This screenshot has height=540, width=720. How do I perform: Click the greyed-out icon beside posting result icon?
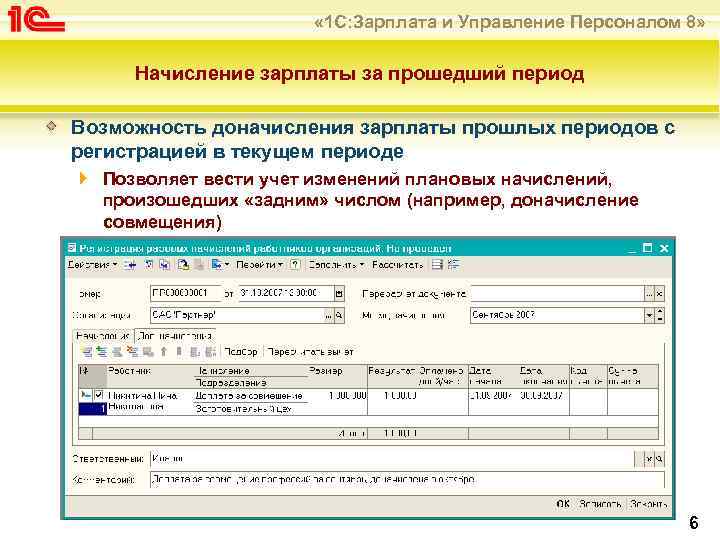click(x=199, y=265)
